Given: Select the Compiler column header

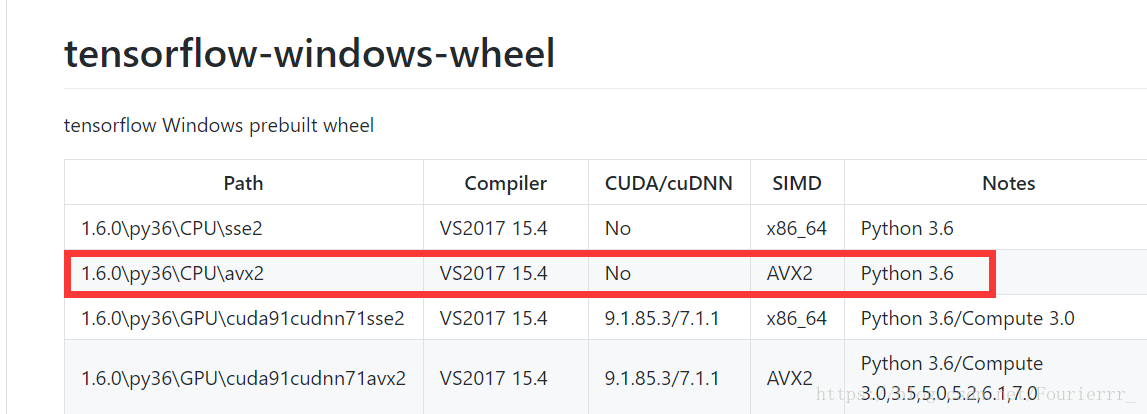Looking at the screenshot, I should coord(505,183).
